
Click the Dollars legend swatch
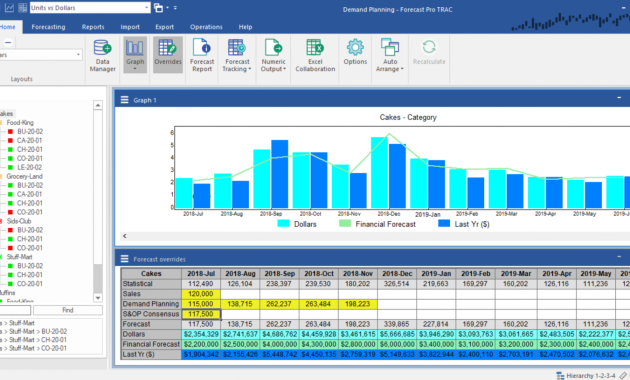[283, 223]
